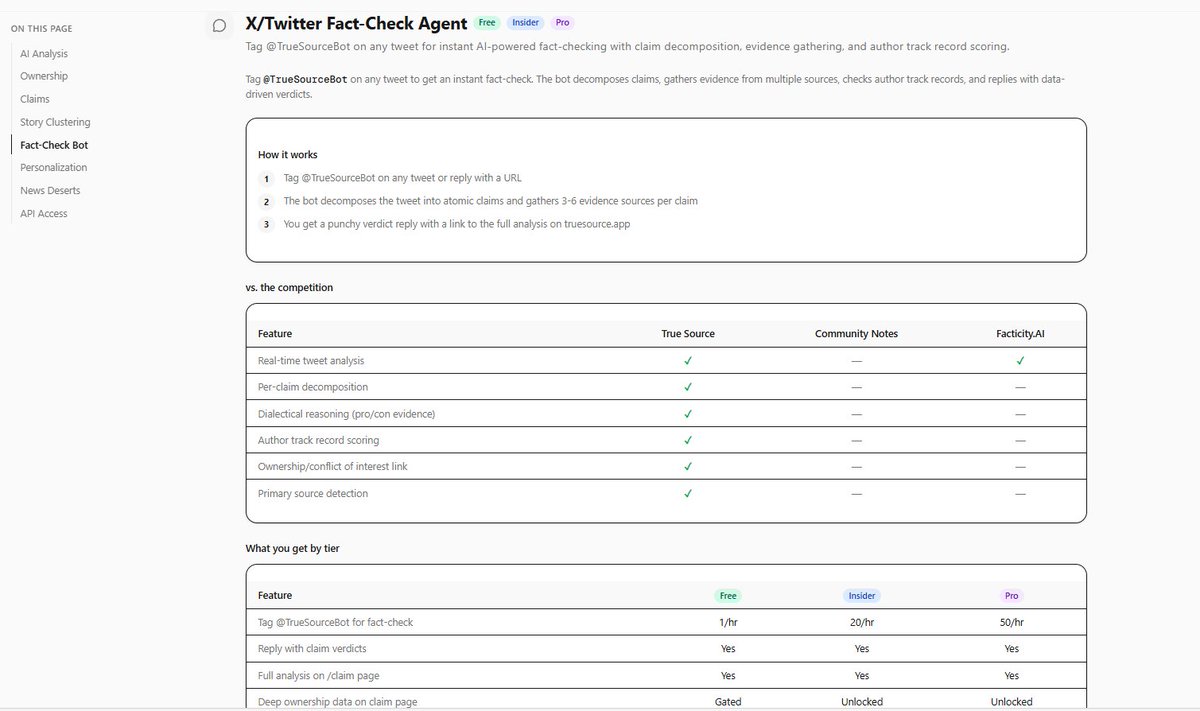Click the bold @TrueSourceBot code text

pos(305,79)
